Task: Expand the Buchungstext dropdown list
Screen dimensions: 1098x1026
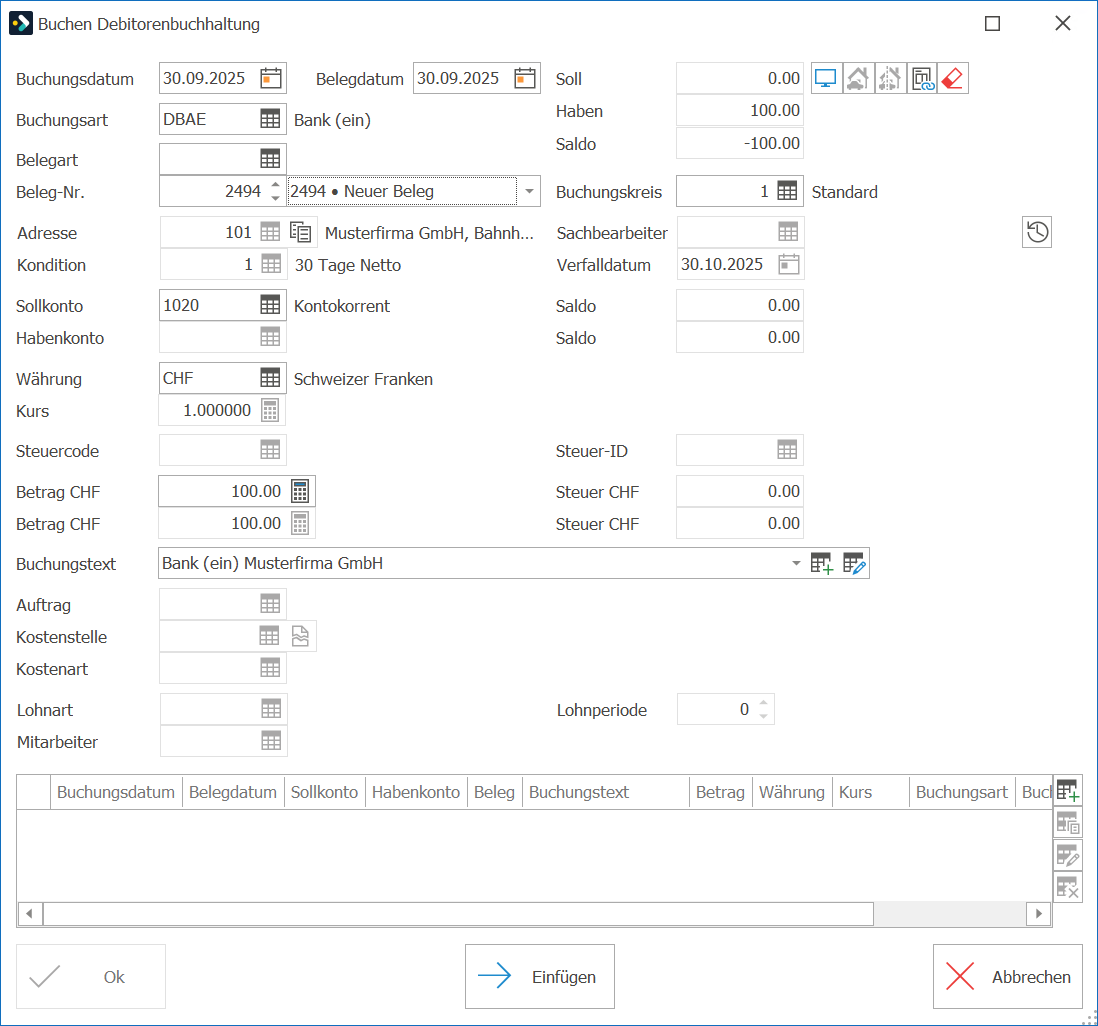Action: pos(796,564)
